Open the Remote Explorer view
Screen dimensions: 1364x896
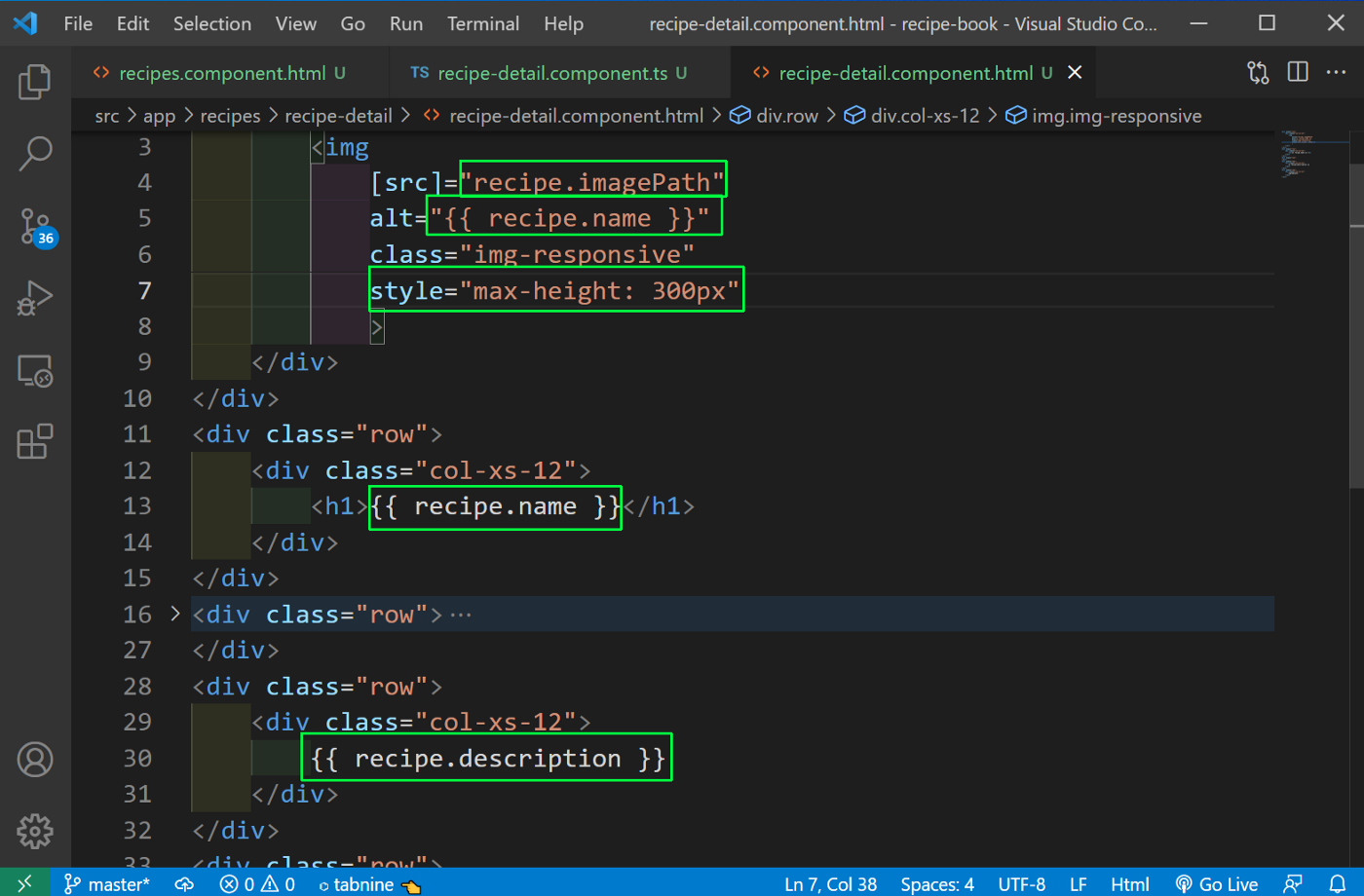click(x=35, y=370)
